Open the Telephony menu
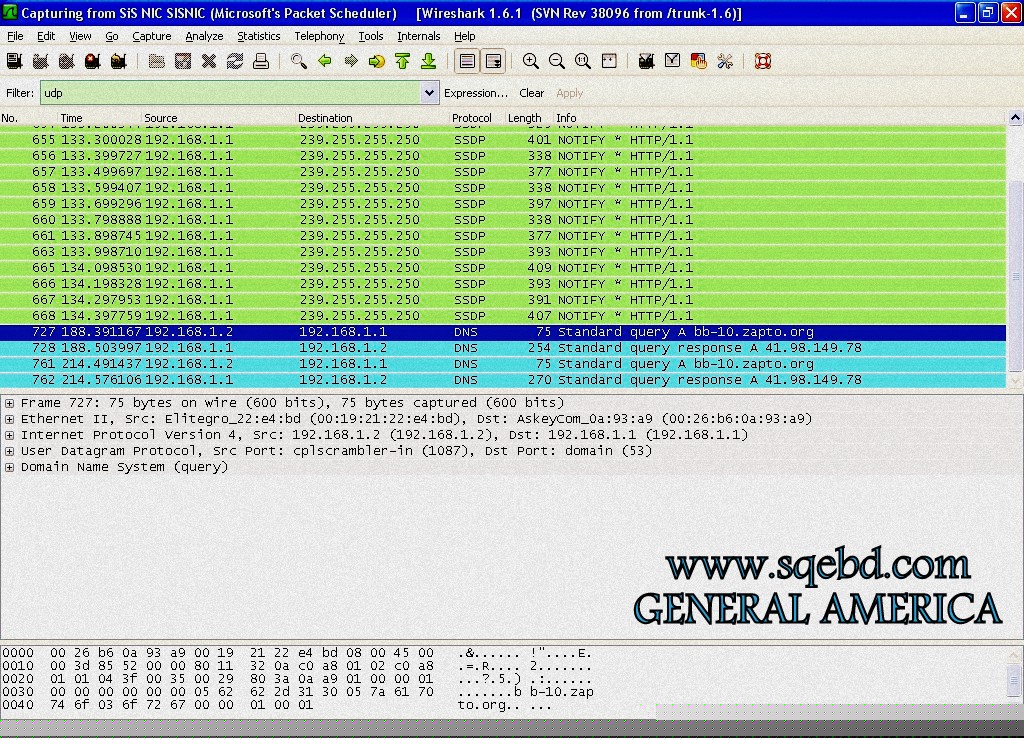The height and width of the screenshot is (738, 1024). [x=319, y=36]
